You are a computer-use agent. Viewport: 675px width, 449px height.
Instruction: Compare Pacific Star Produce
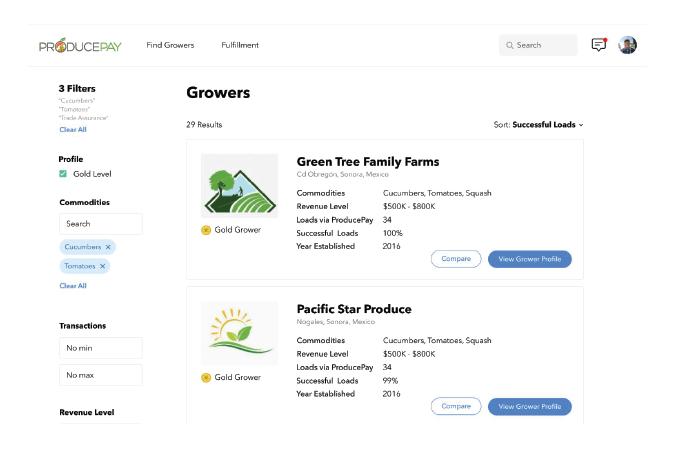point(456,406)
